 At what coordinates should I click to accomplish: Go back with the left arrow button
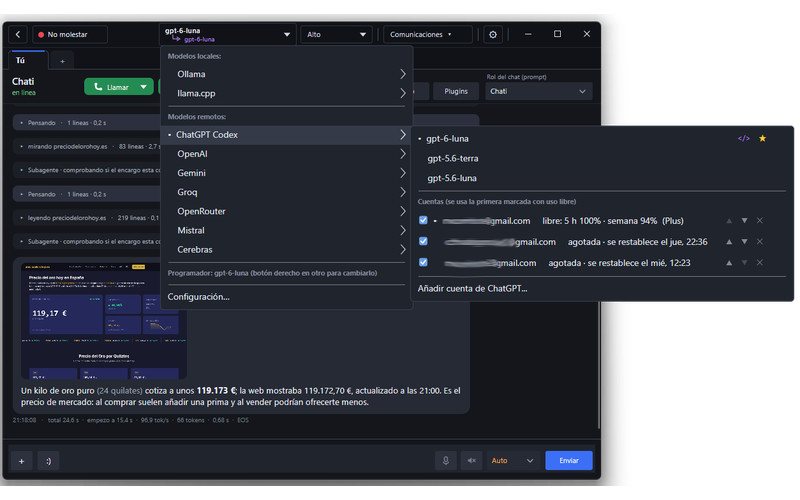(18, 34)
